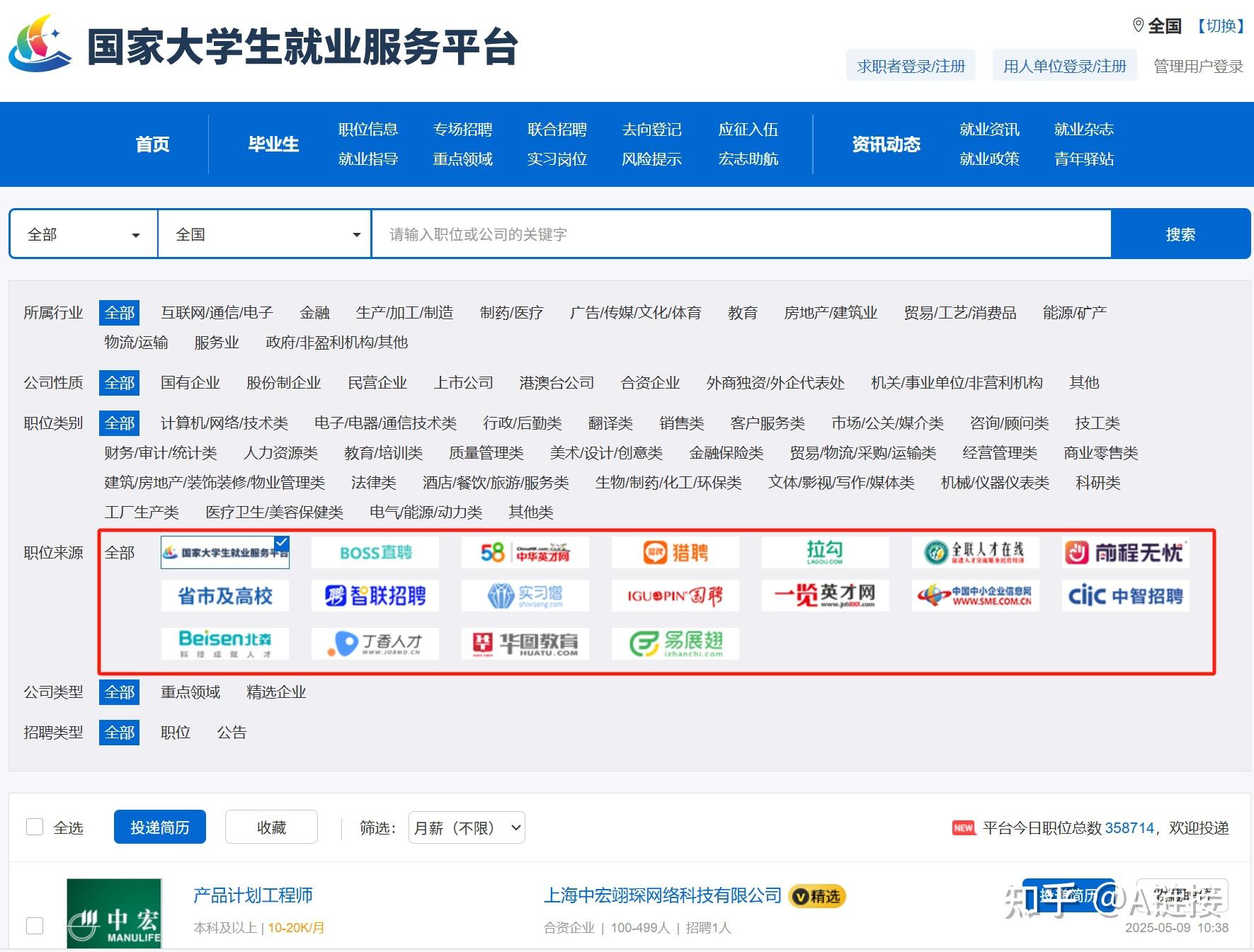The image size is (1254, 952).
Task: Focus the job or company keyword search field
Action: click(741, 234)
